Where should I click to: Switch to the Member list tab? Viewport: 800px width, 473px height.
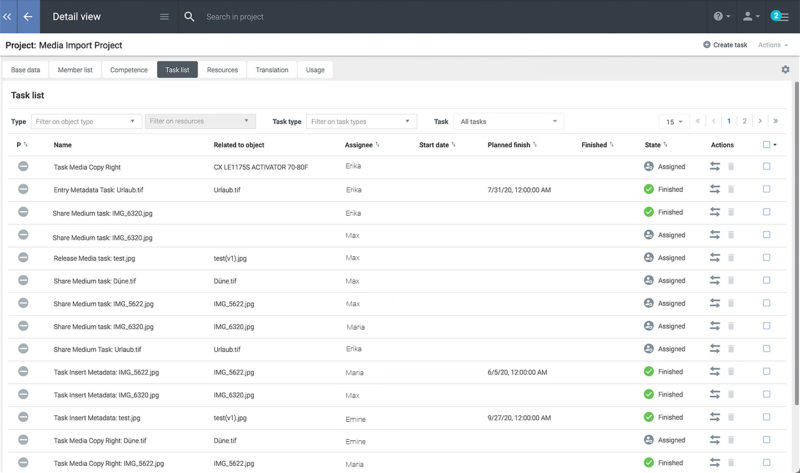75,70
